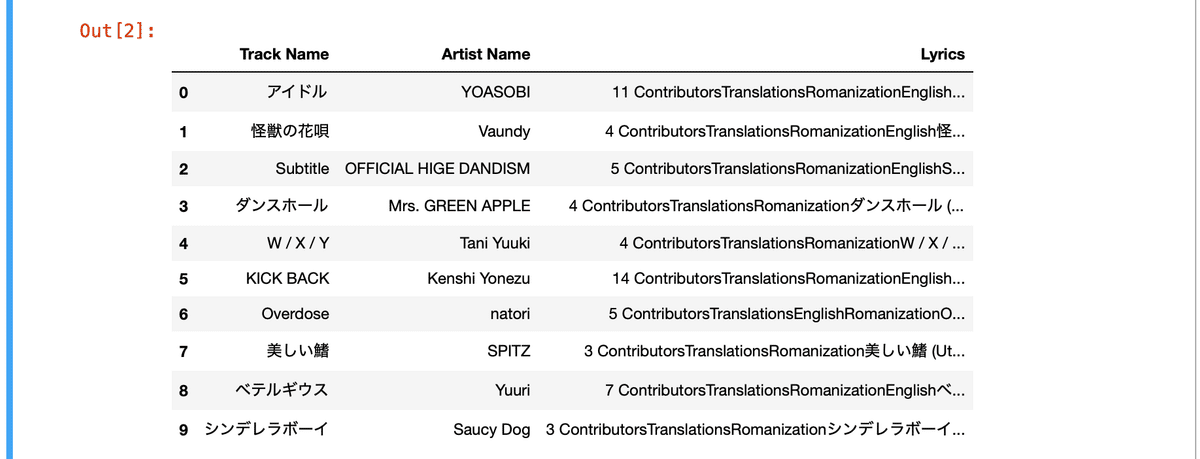Click the Track Name column header
The image size is (1200, 459).
(284, 54)
